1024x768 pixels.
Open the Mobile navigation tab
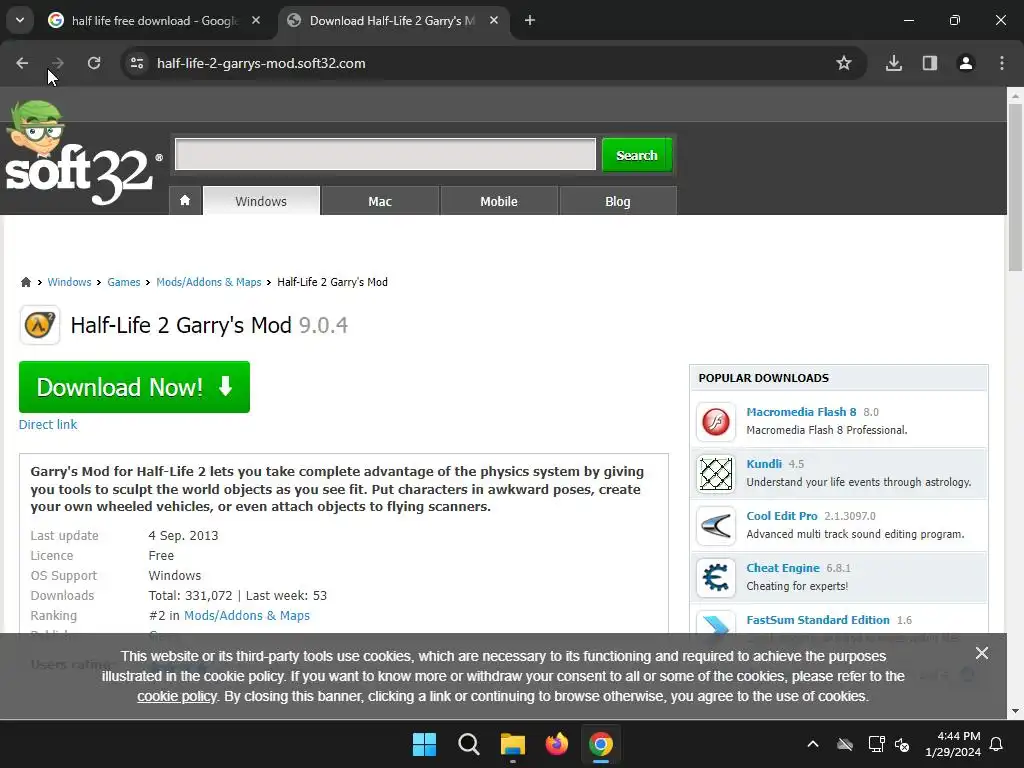click(499, 201)
